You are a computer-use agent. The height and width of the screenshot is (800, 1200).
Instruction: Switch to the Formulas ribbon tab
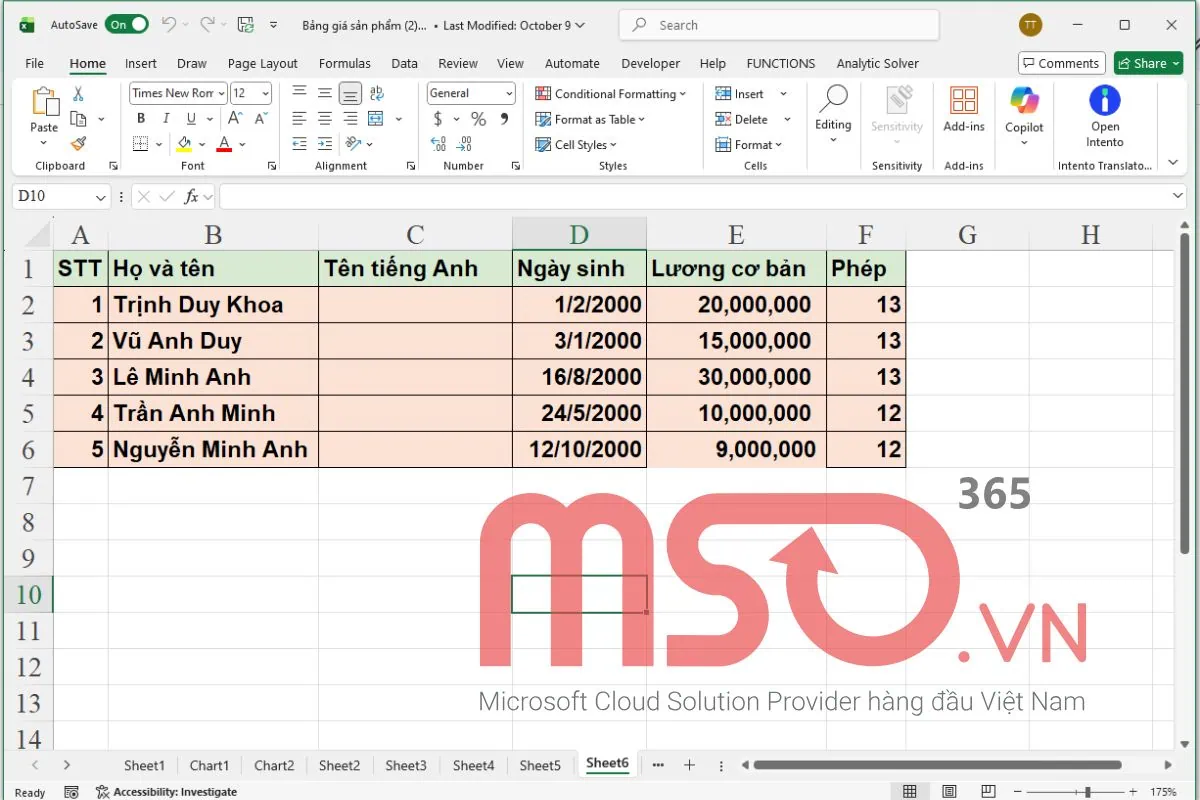pyautogui.click(x=344, y=63)
